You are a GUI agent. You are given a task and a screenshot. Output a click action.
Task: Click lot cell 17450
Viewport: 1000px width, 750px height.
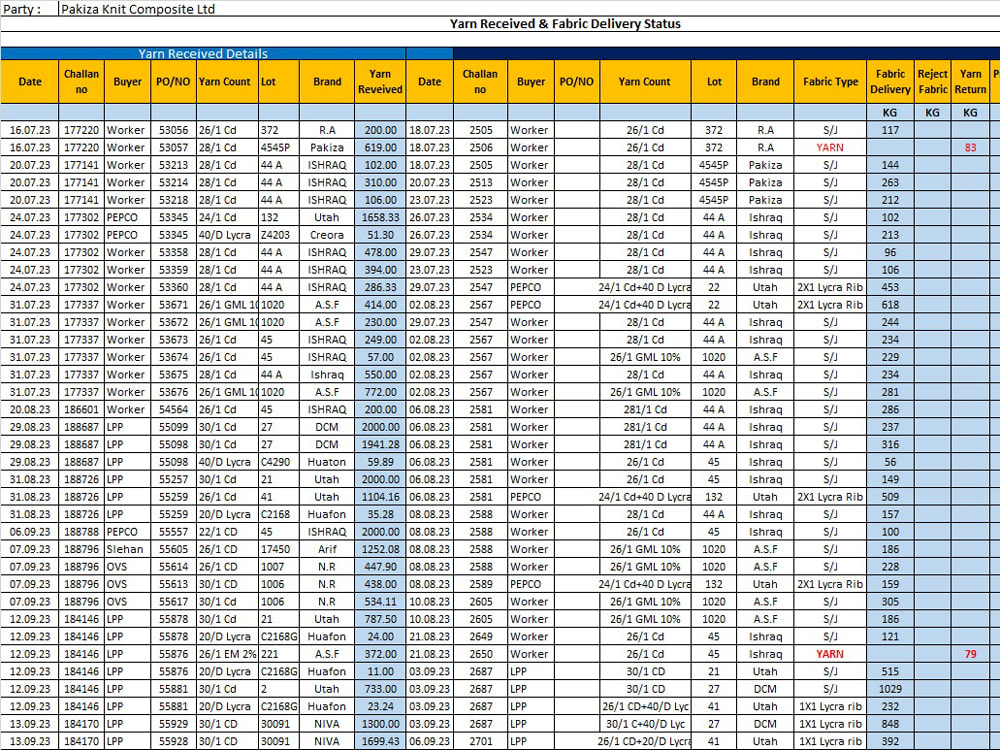point(279,549)
